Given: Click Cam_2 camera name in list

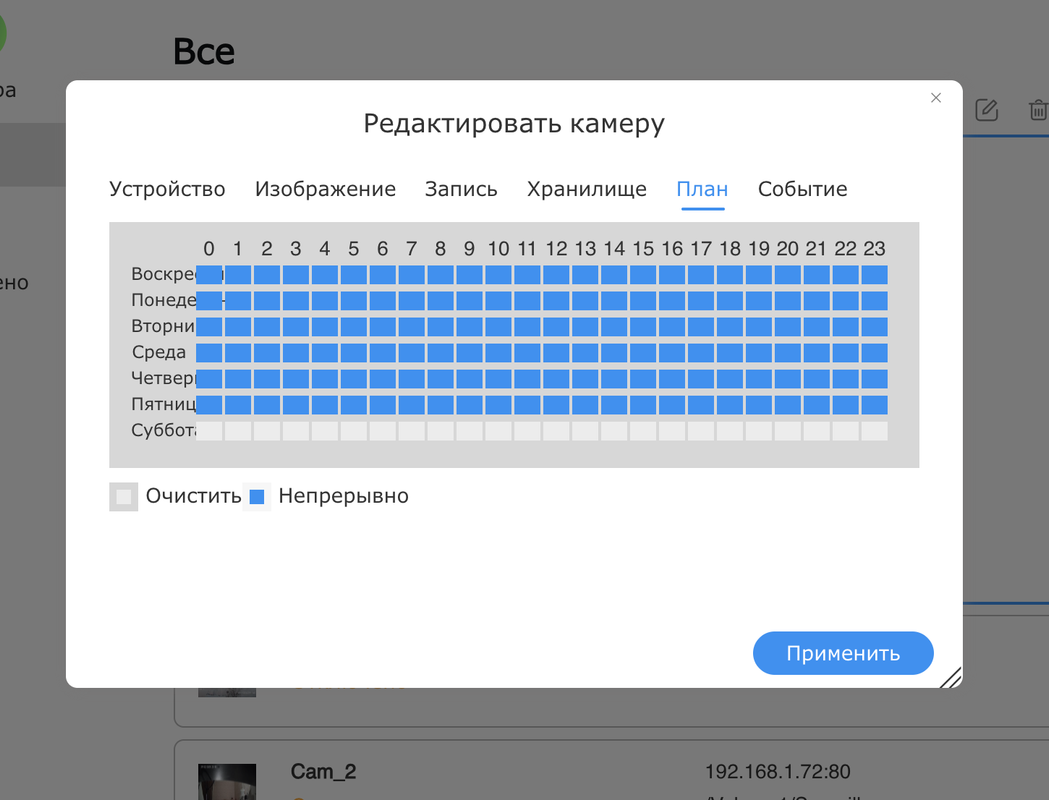Looking at the screenshot, I should pos(323,771).
